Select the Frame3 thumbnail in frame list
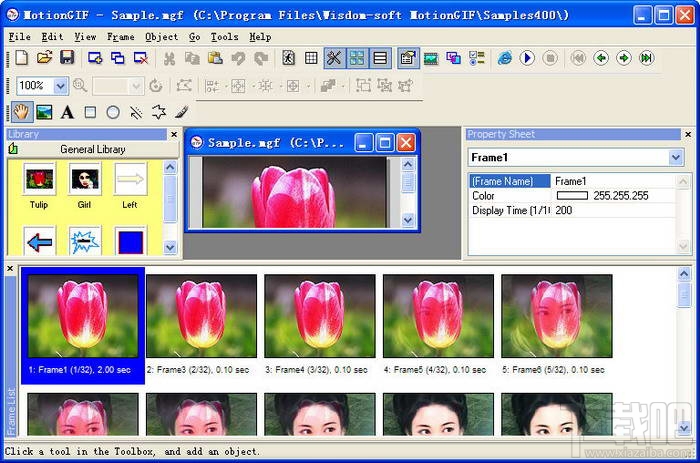 pos(201,316)
